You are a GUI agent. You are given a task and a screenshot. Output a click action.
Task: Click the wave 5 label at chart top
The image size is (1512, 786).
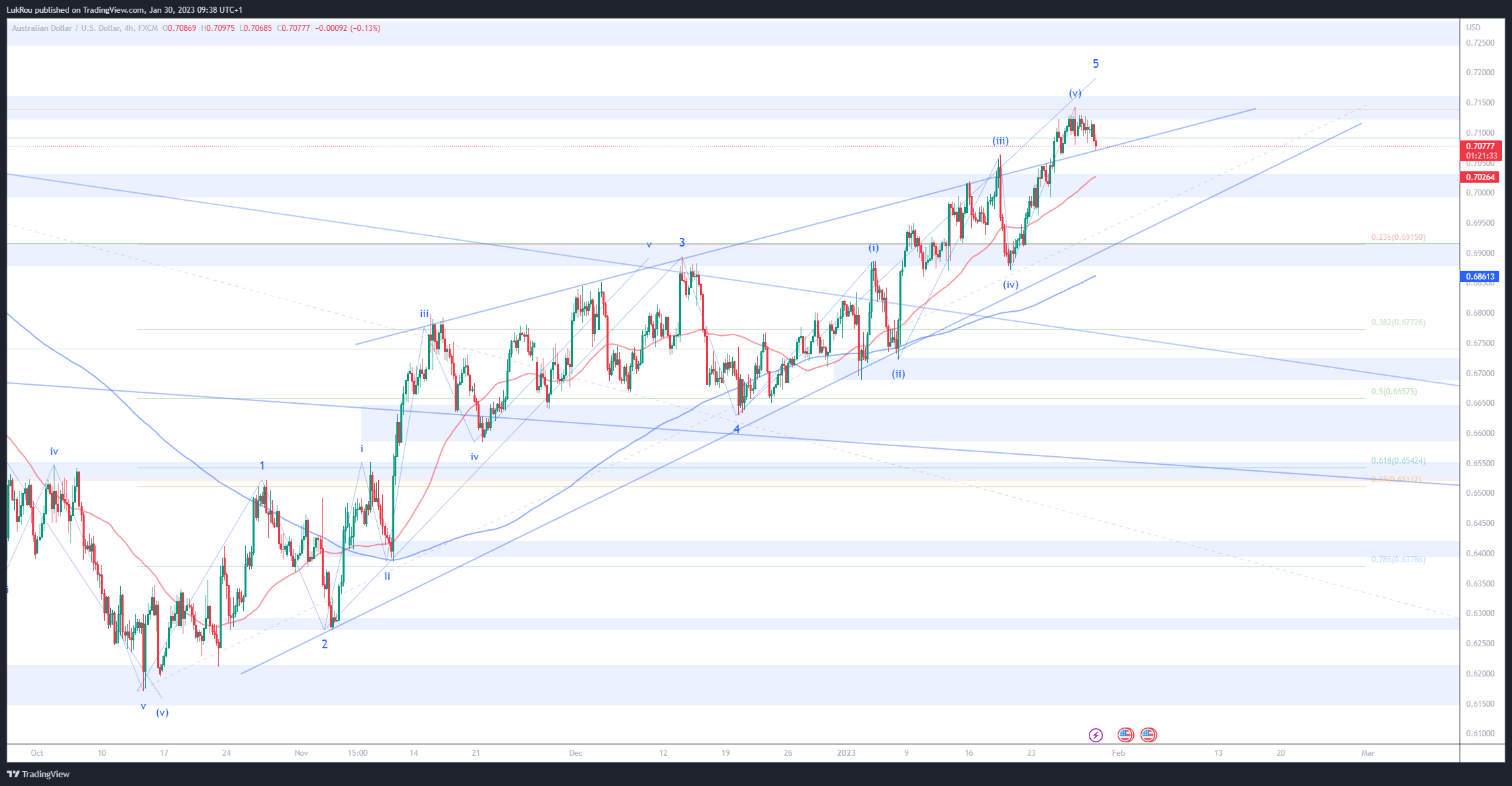tap(1096, 64)
